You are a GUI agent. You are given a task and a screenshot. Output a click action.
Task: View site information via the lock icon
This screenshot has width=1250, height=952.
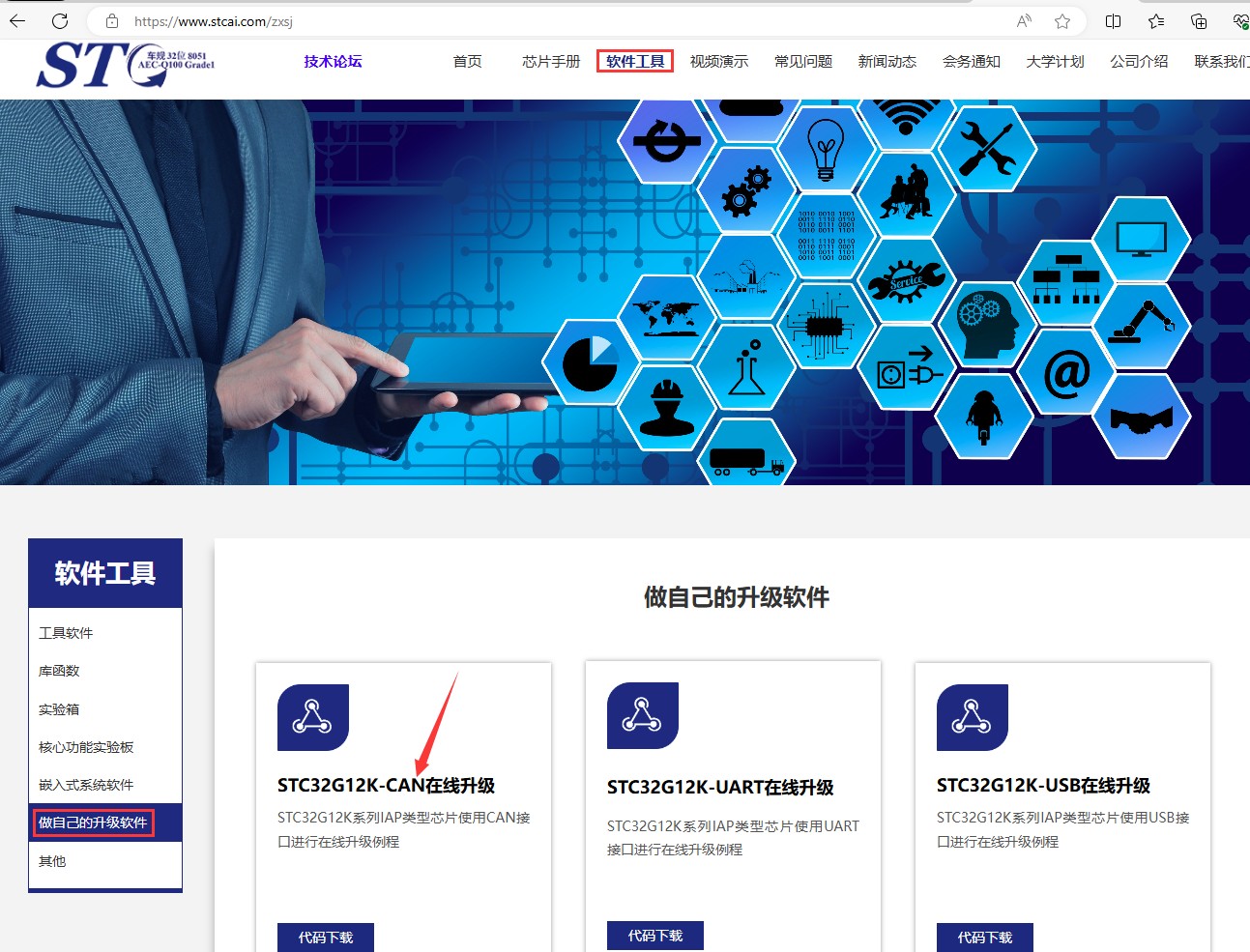[x=112, y=20]
